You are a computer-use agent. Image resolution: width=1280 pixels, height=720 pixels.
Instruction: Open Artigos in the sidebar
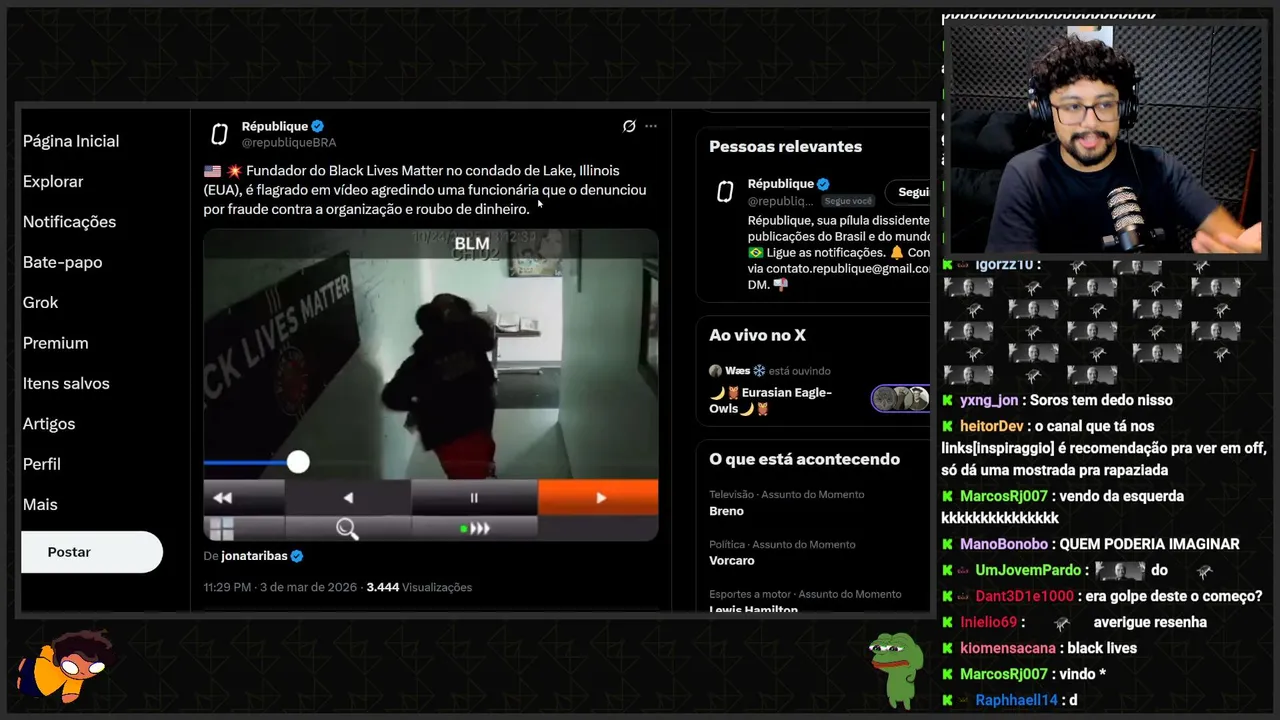pyautogui.click(x=49, y=424)
